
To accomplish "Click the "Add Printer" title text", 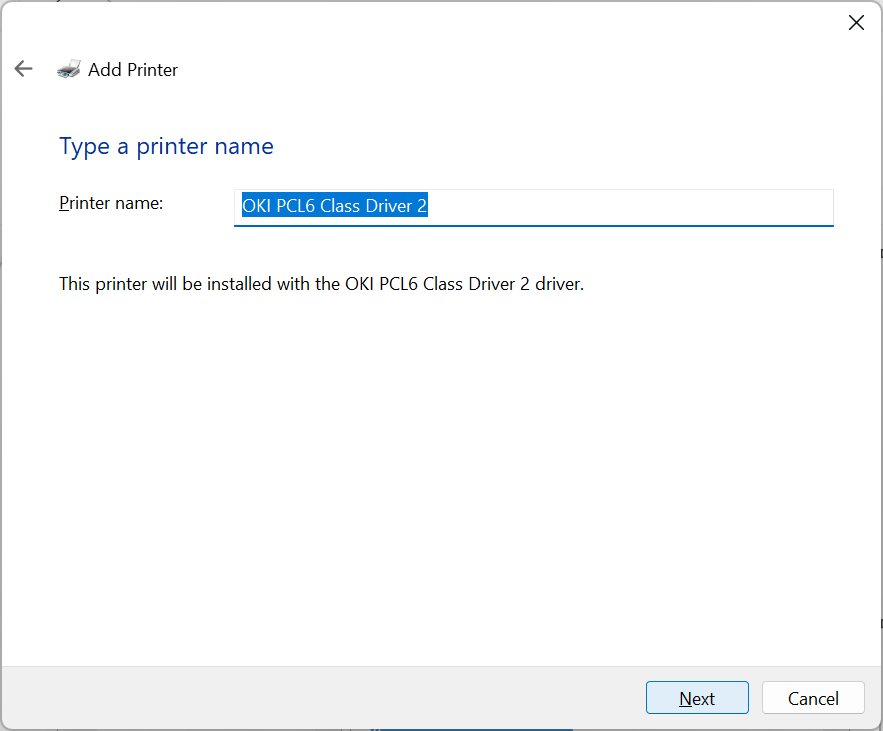I will click(133, 70).
